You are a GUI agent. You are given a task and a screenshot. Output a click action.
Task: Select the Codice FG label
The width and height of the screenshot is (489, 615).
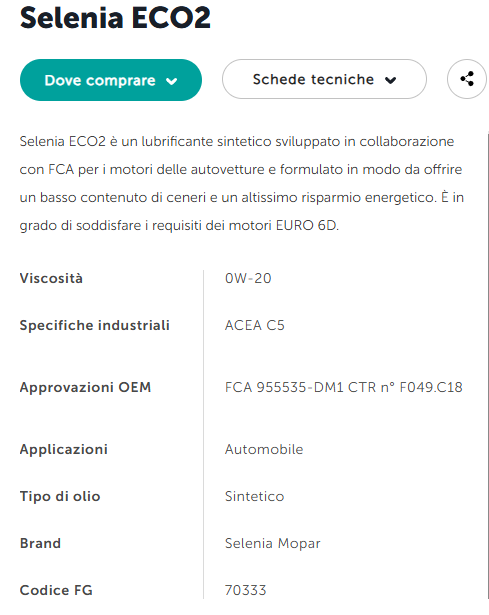click(56, 590)
